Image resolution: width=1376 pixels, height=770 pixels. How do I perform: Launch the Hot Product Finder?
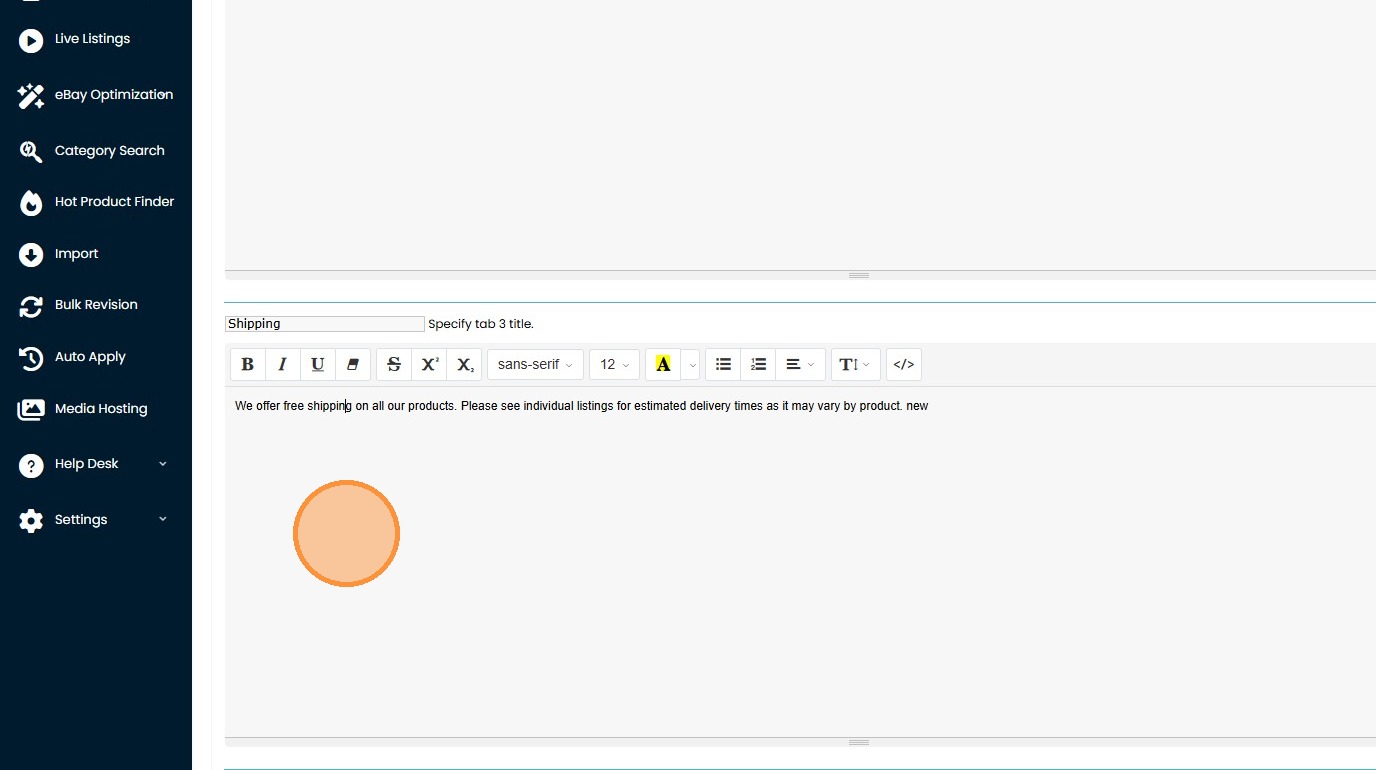[96, 202]
